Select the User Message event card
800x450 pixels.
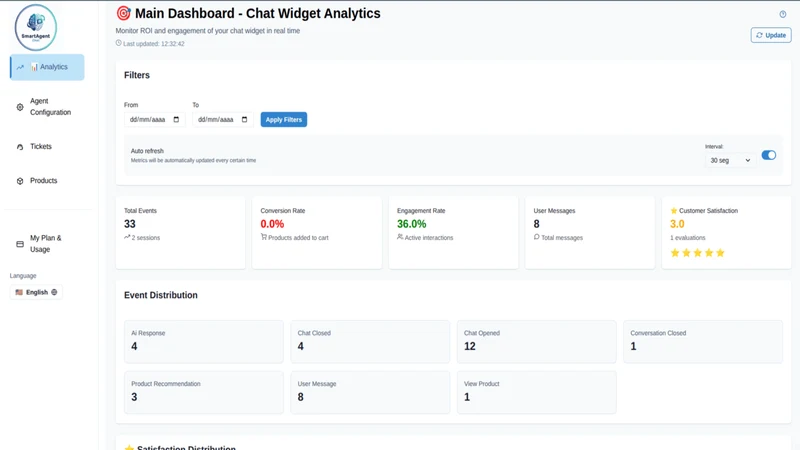click(370, 392)
